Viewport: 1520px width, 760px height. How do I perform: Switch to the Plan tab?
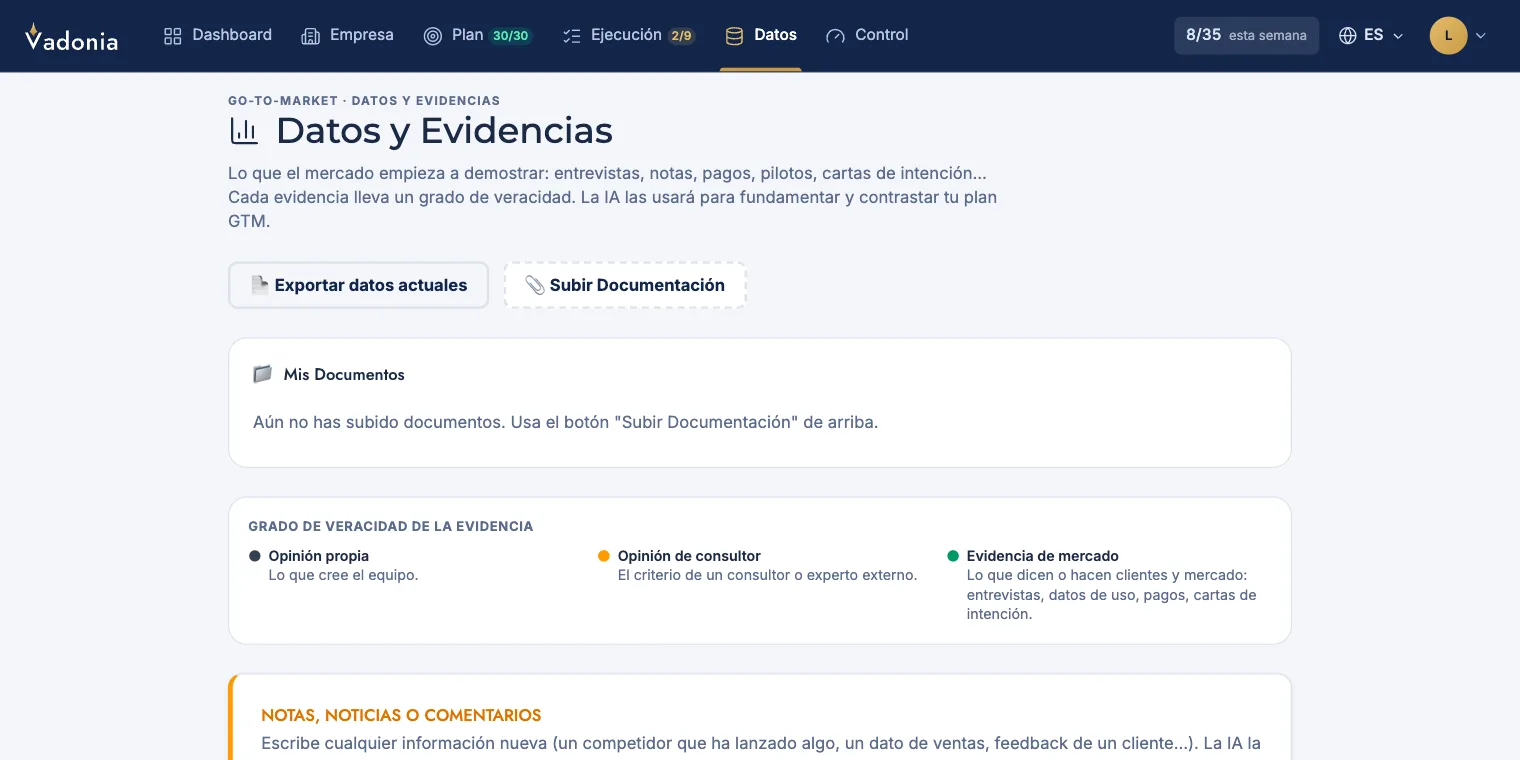tap(478, 35)
